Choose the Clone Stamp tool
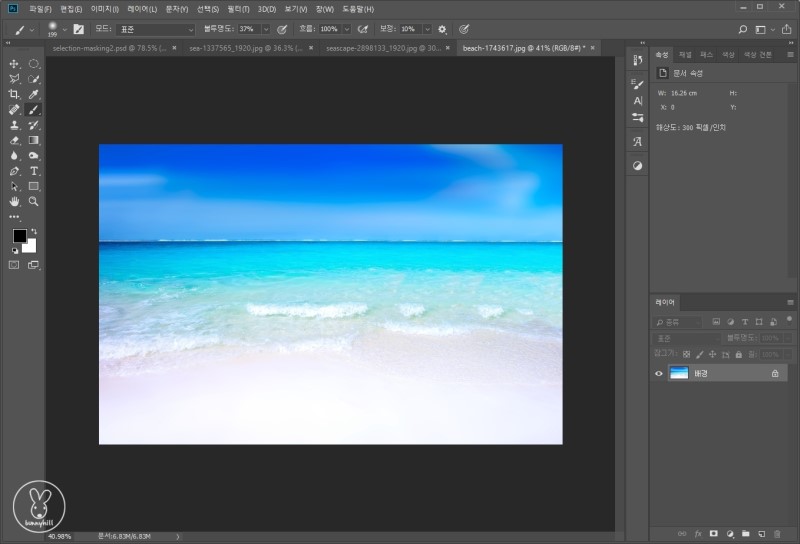Screen dimensions: 800x544 click(x=14, y=125)
